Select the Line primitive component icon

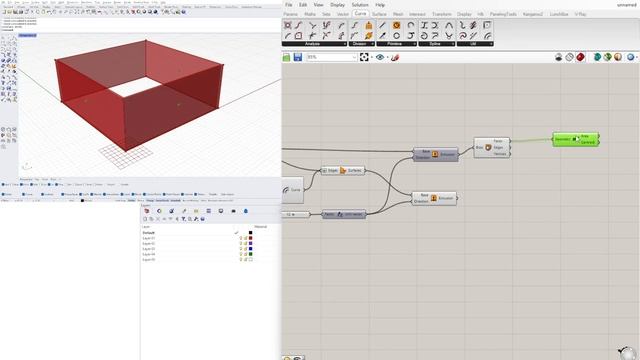coord(382,25)
